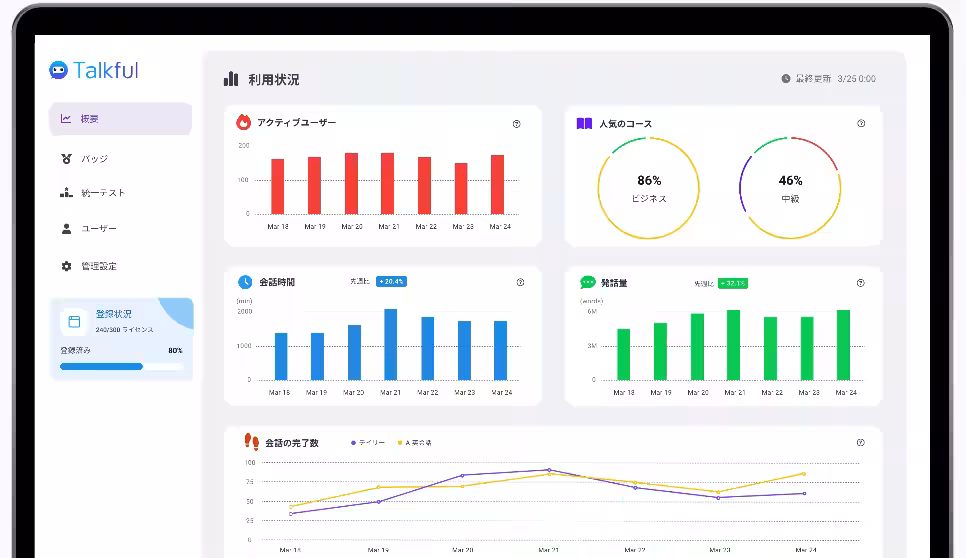This screenshot has height=558, width=966.
Task: Click the help icon on アクティブユーザー card
Action: point(517,124)
